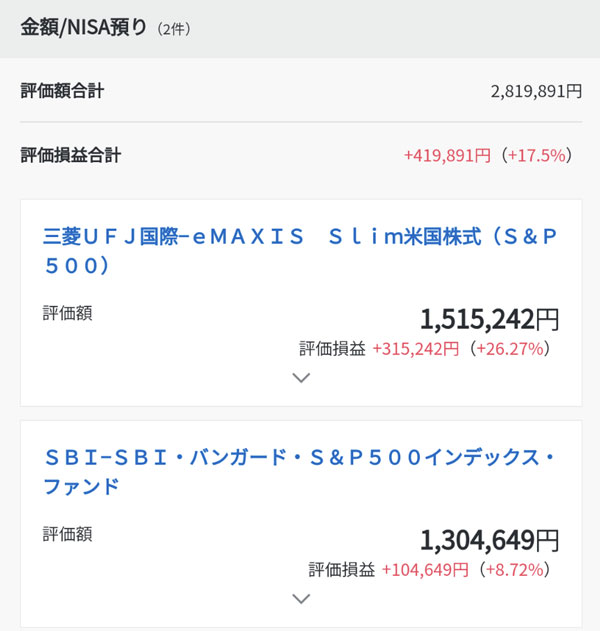Select the total gain +419,891円 value
The height and width of the screenshot is (631, 600).
[x=447, y=155]
